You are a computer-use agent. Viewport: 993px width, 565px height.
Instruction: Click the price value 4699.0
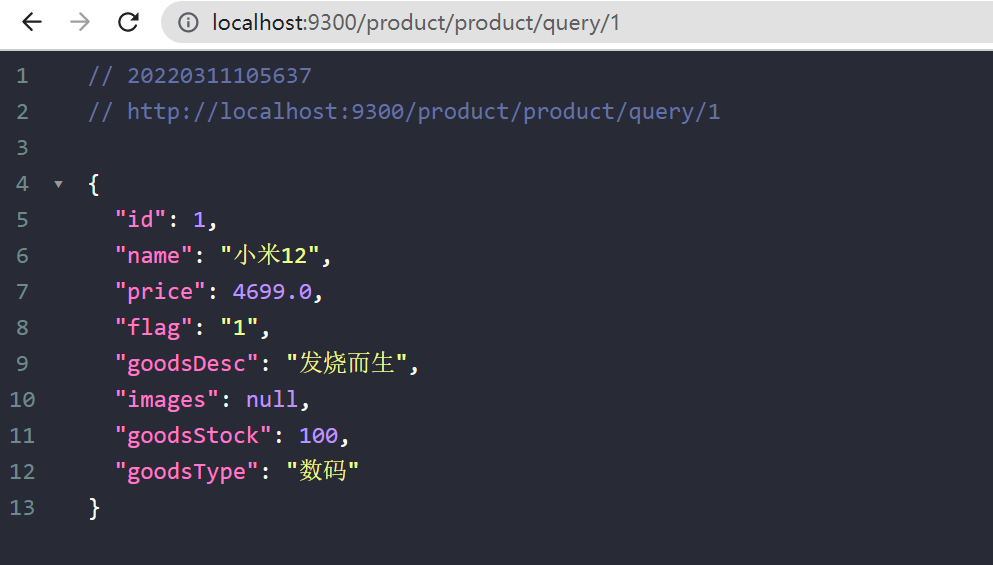pos(272,292)
